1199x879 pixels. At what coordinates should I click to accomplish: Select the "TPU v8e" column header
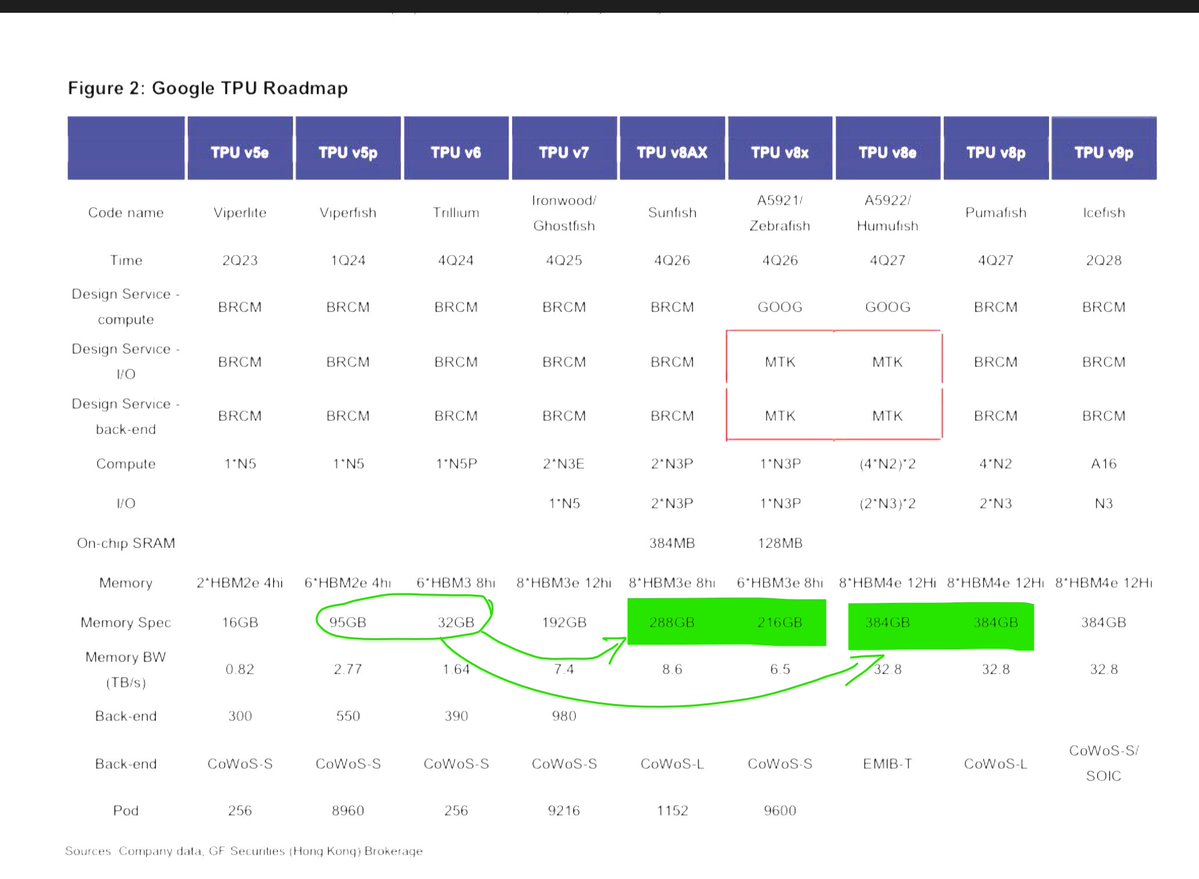pos(888,148)
